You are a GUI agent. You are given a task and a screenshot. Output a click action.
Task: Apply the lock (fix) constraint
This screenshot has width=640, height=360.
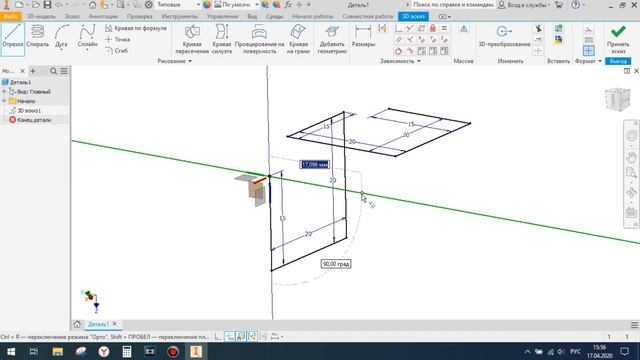pos(433,28)
